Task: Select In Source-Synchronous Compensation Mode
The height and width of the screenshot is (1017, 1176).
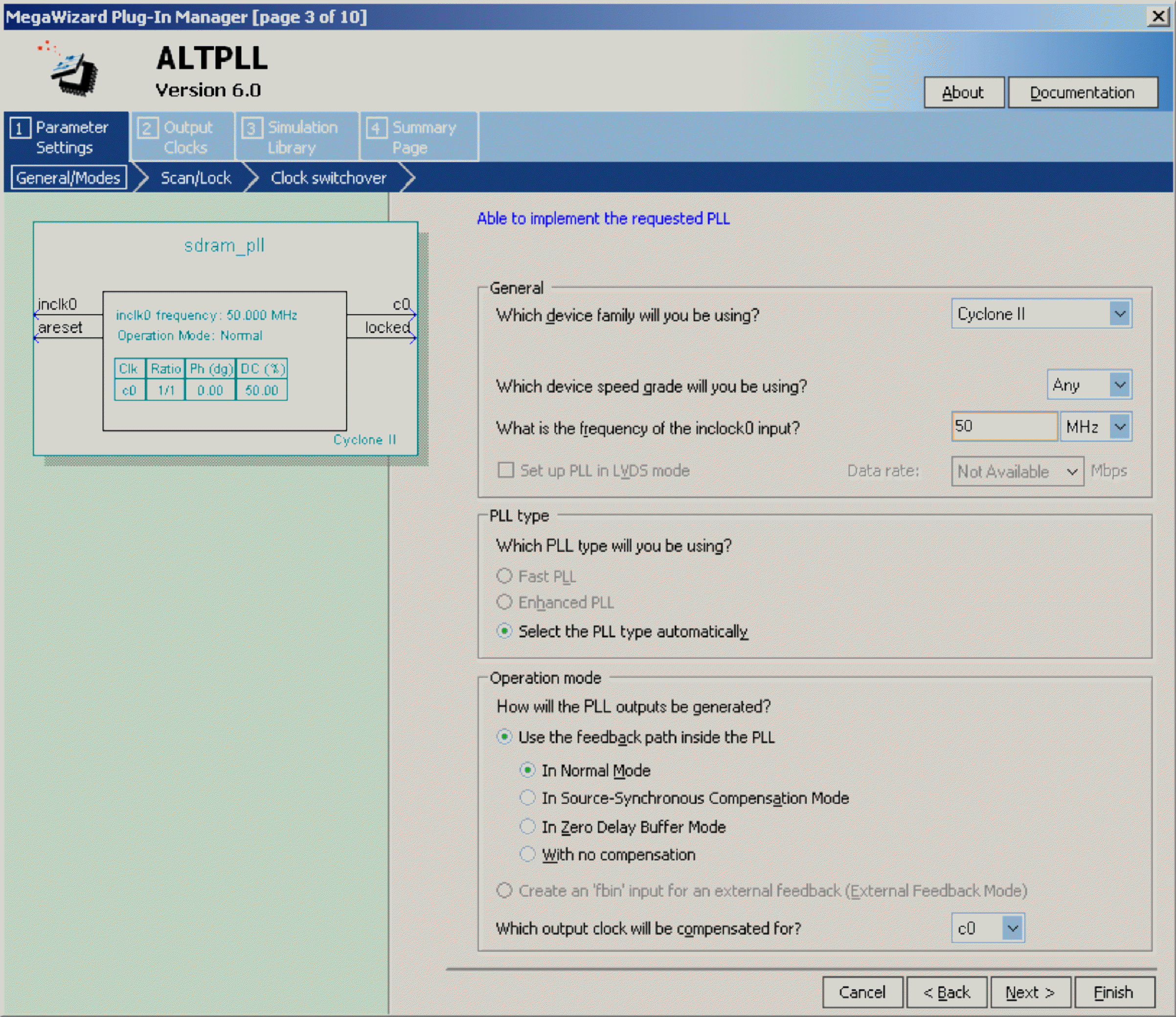Action: (527, 798)
